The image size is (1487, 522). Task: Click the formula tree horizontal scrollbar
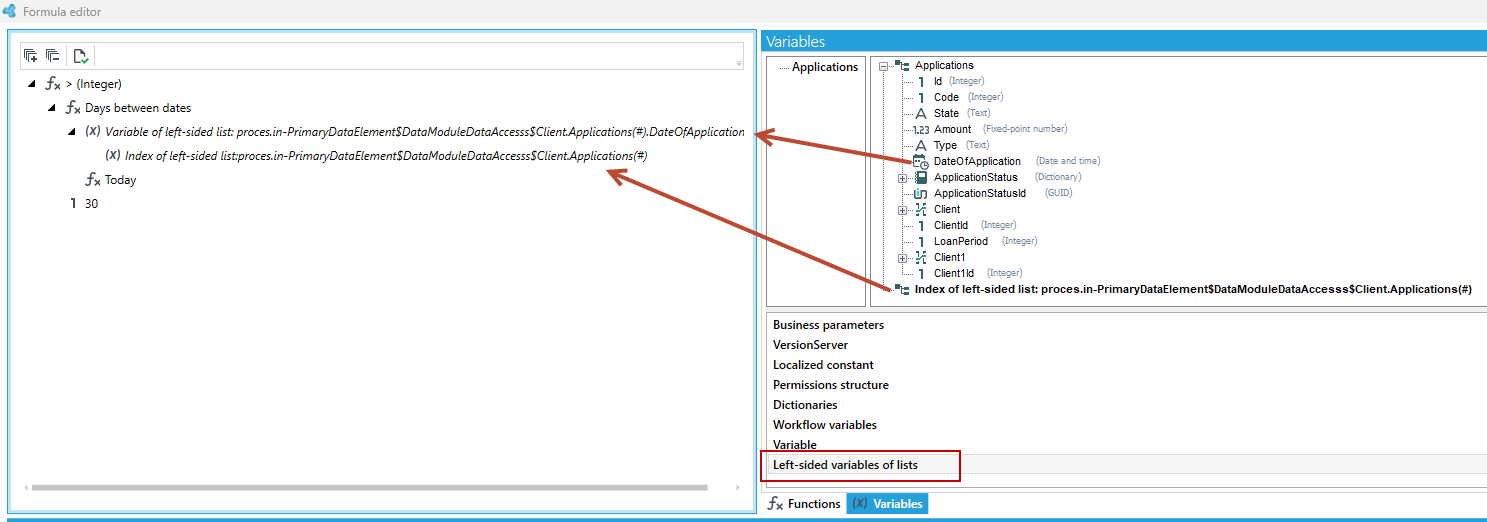click(369, 488)
